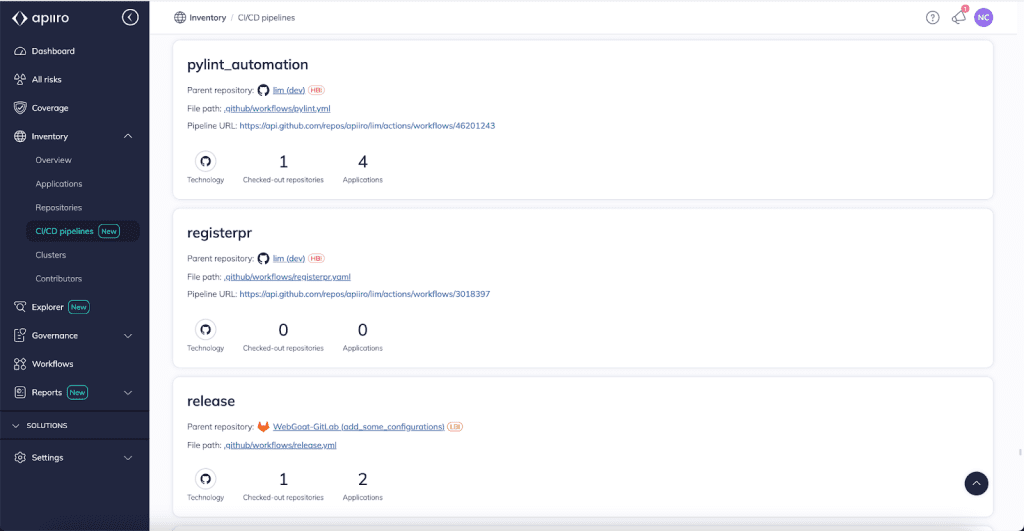Screen dimensions: 1024x531
Task: Expand the Reports menu
Action: click(x=128, y=393)
